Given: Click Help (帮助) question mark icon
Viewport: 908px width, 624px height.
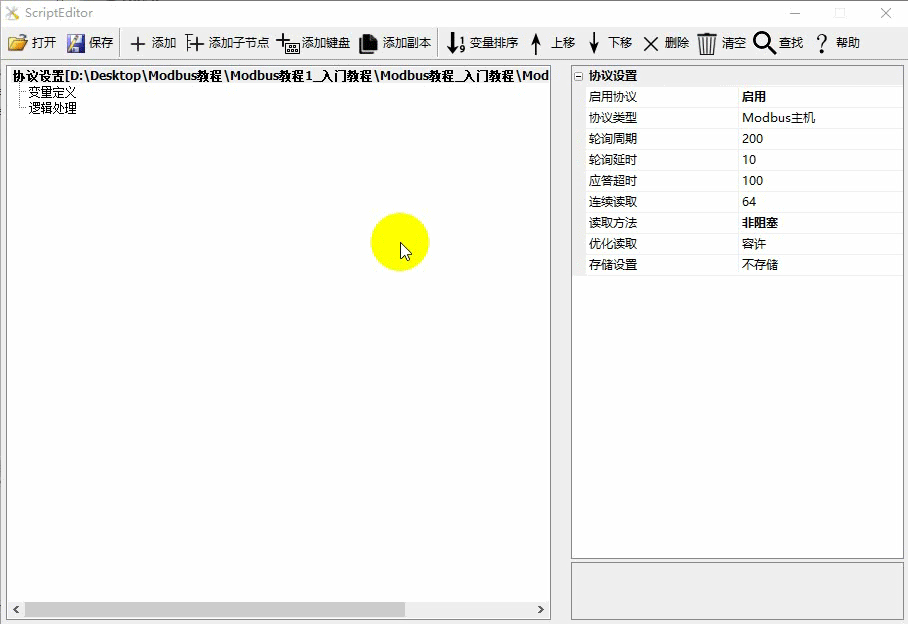Looking at the screenshot, I should click(821, 43).
